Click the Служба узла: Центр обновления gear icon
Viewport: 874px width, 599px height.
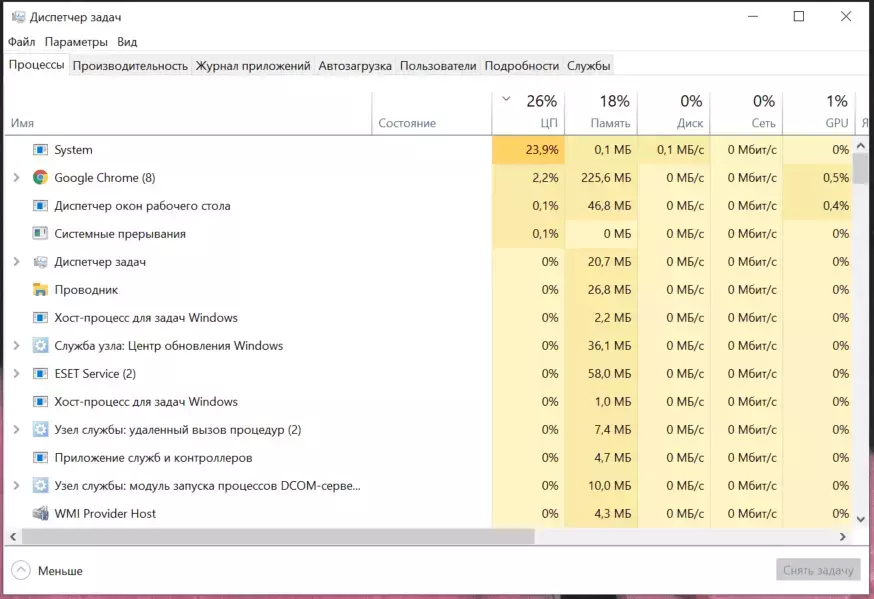(x=40, y=345)
